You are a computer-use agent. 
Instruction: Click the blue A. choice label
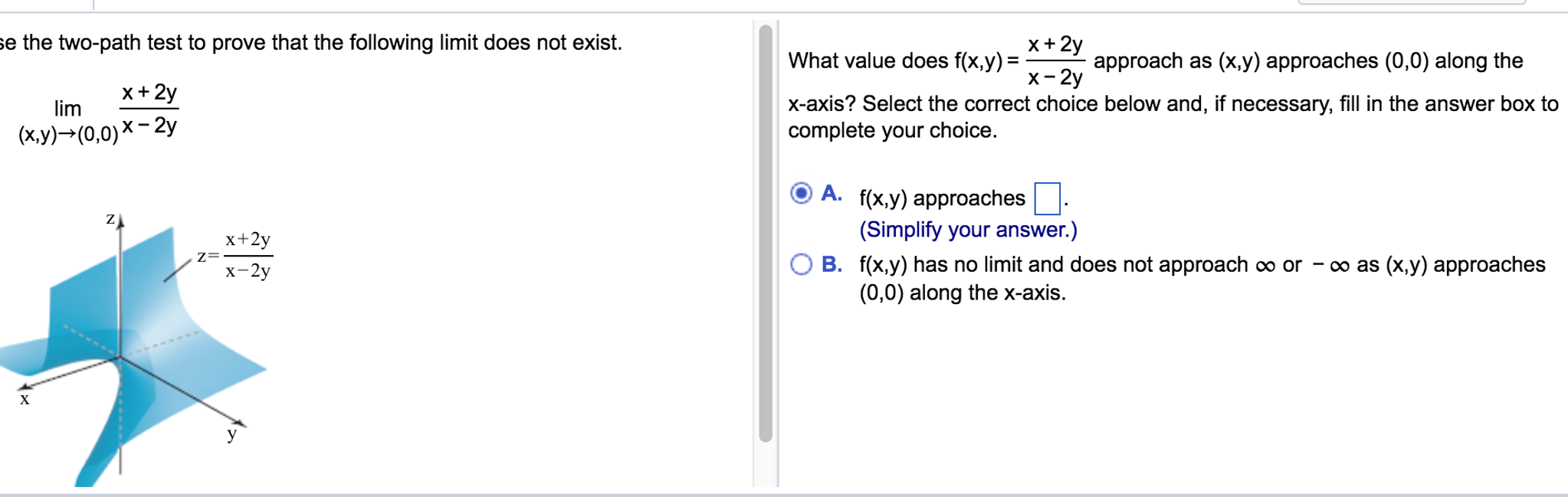pyautogui.click(x=832, y=191)
